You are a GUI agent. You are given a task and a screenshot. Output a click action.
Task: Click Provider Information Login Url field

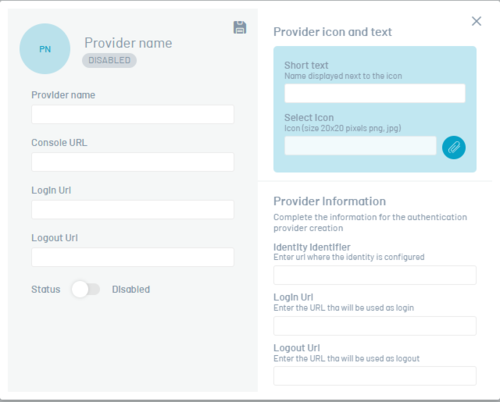point(375,326)
